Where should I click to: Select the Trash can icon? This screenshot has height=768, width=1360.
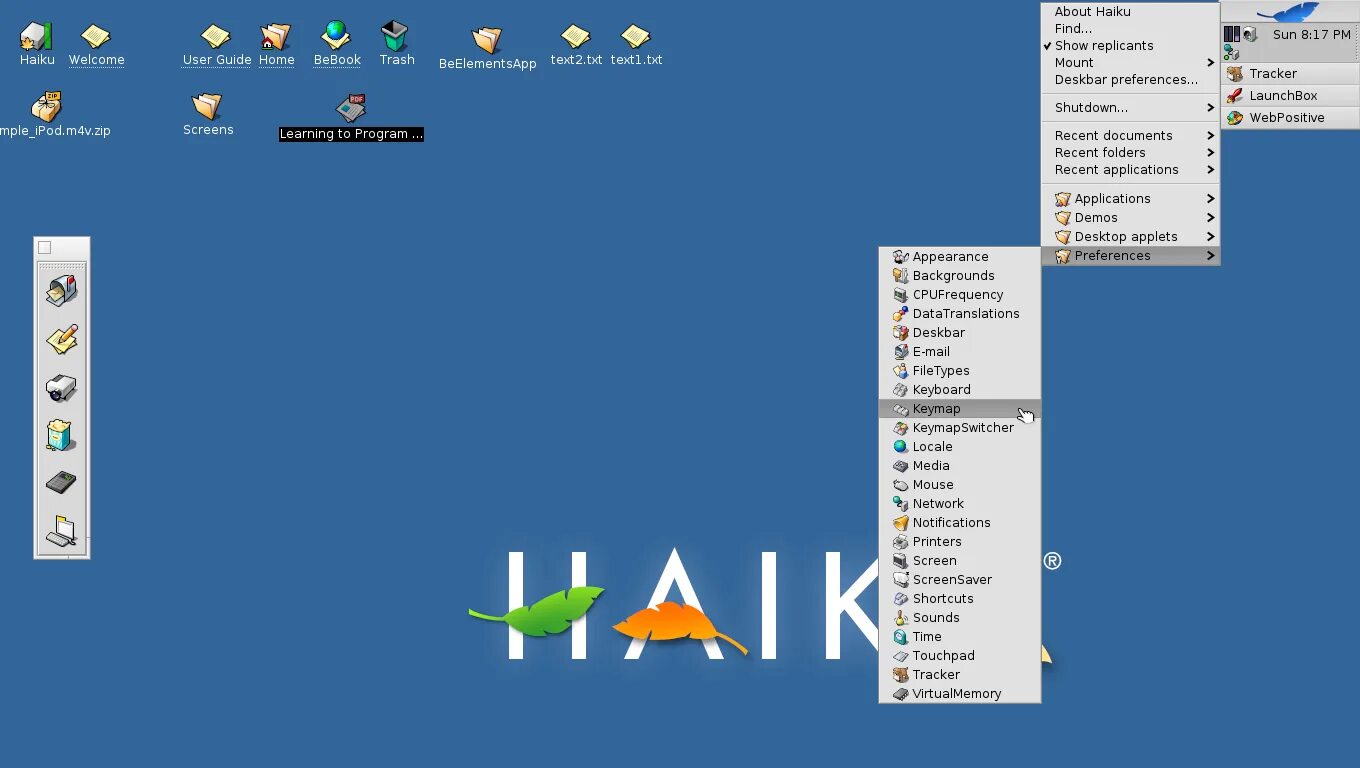pyautogui.click(x=395, y=36)
